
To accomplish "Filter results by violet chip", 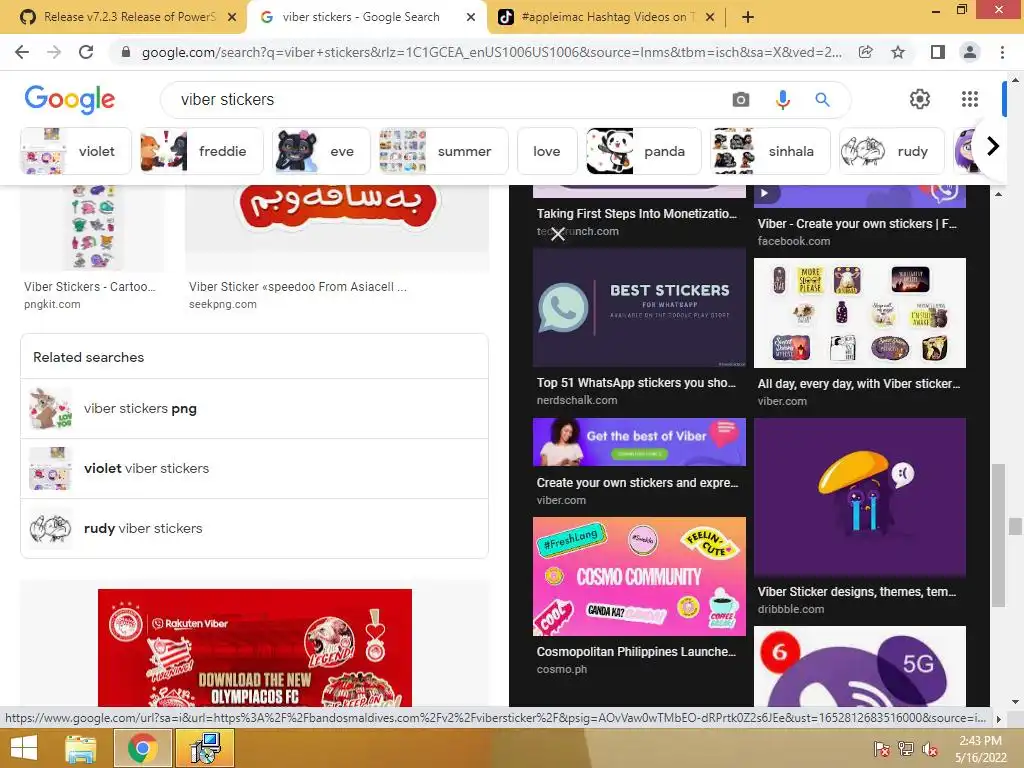I will [76, 152].
